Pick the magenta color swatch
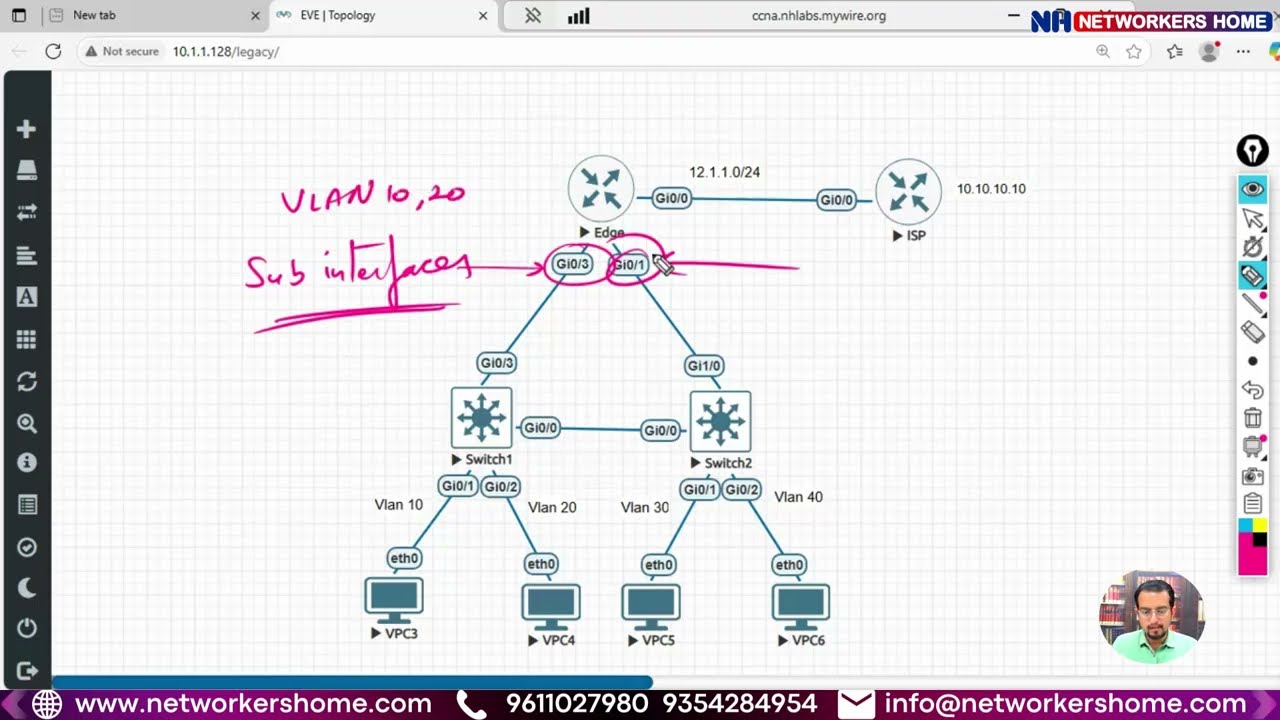Screen dimensions: 1280x720 (1253, 561)
